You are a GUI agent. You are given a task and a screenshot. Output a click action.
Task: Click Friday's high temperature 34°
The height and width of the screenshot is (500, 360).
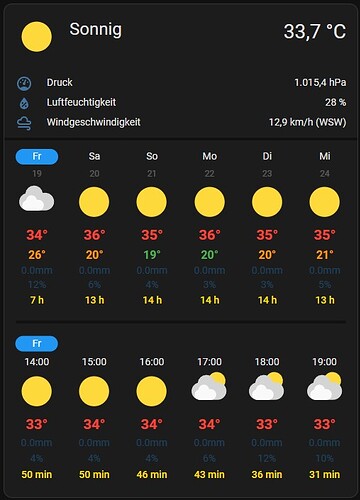click(37, 235)
